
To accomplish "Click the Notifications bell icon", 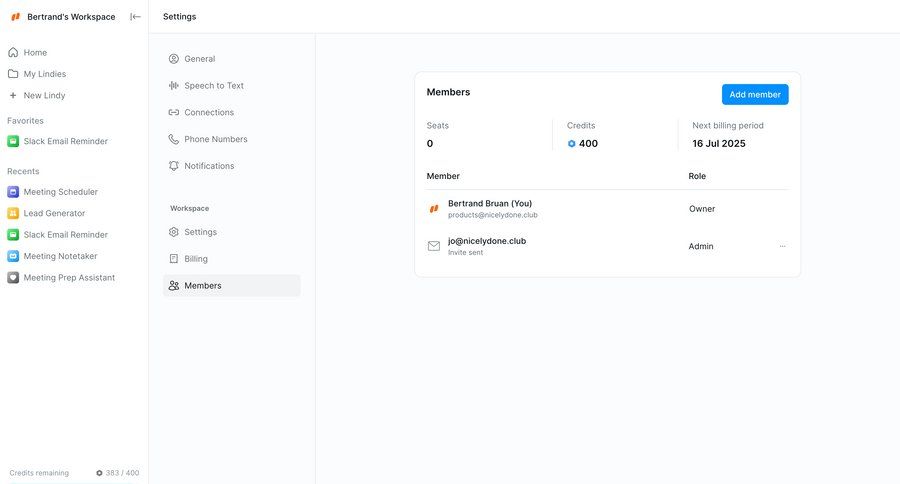I will 173,165.
